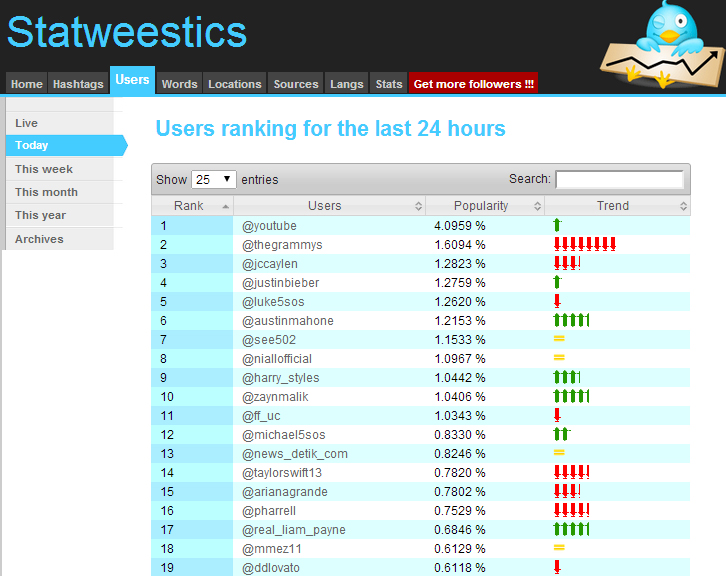Click the red down arrow for @ff_uc

(557, 415)
